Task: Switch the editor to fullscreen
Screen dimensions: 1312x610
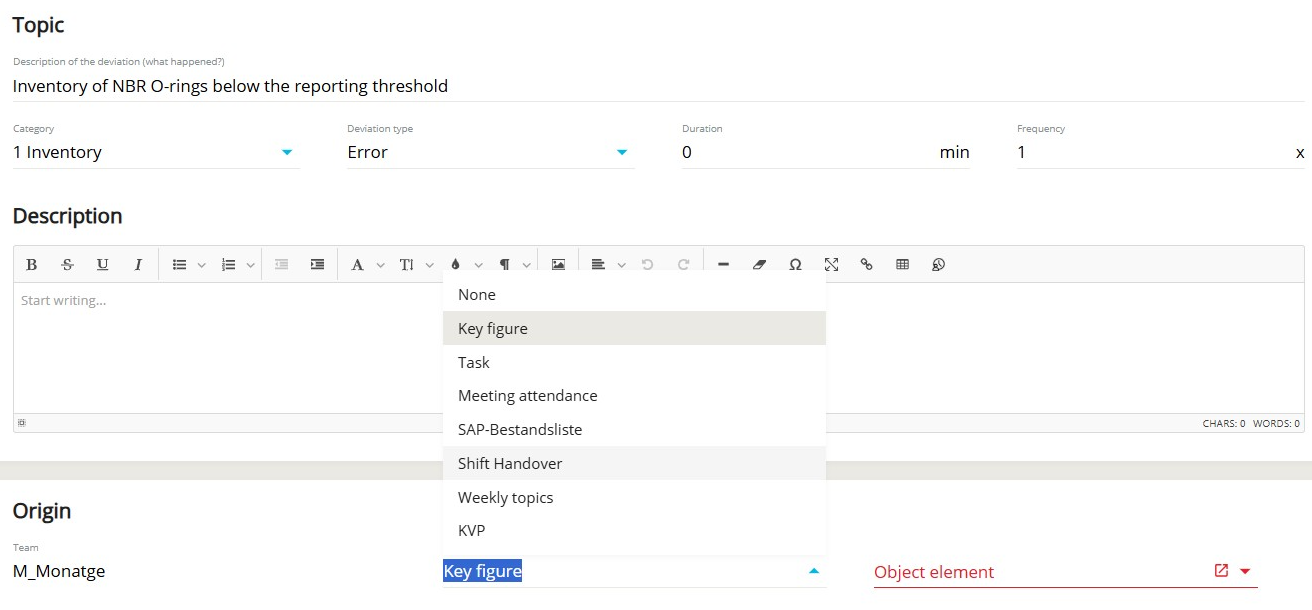Action: tap(831, 265)
